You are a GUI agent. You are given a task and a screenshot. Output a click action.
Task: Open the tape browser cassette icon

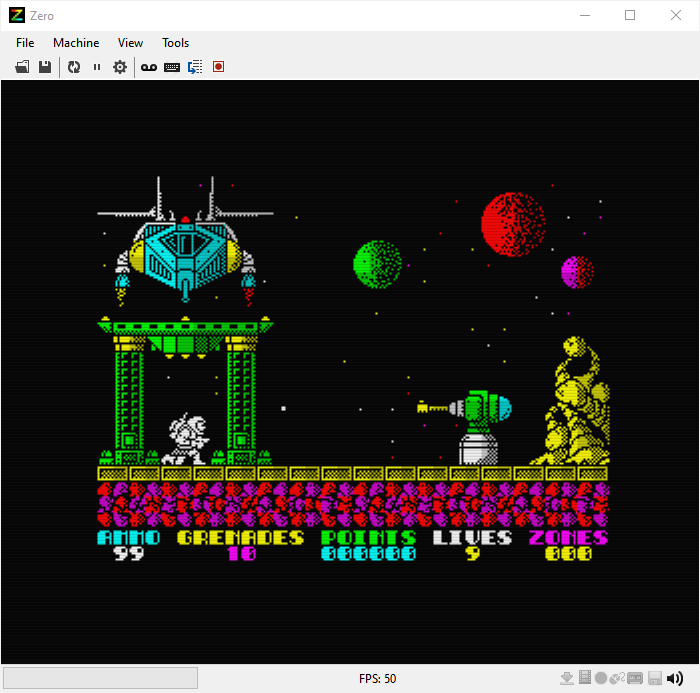coord(149,67)
